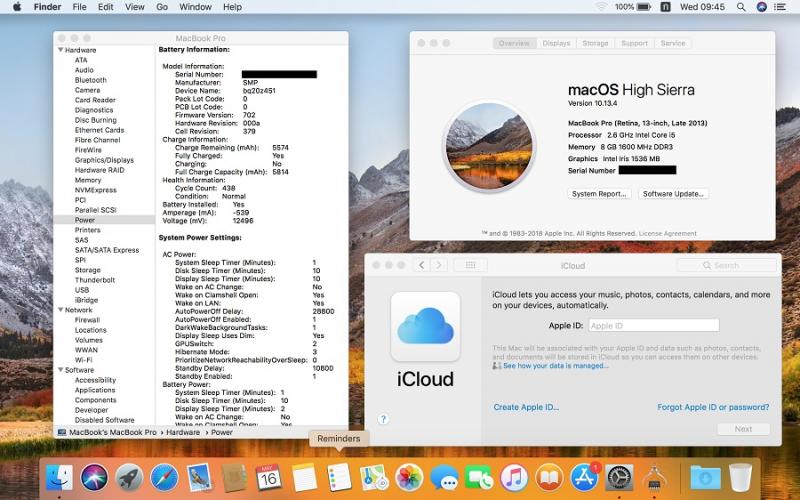Viewport: 800px width, 500px height.
Task: Switch to Displays tab in About This Mac
Action: [x=556, y=43]
